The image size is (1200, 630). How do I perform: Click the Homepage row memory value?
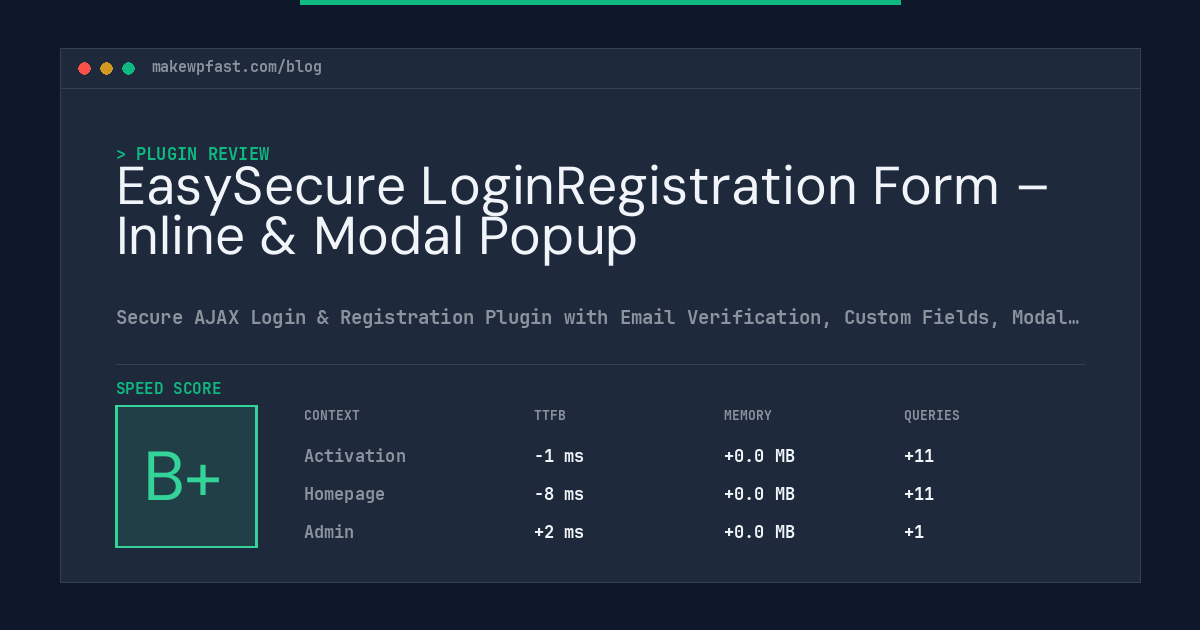click(759, 494)
